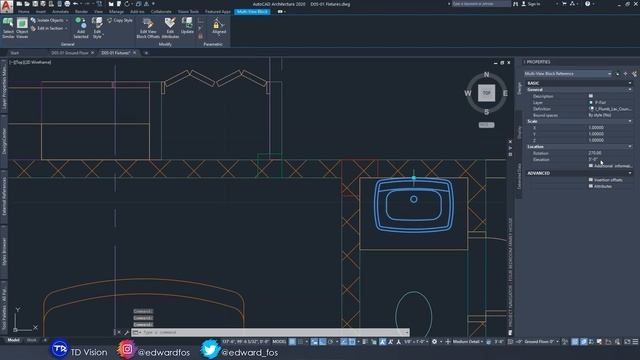Collapse the BASIC section in Properties
Screen dimensions: 640x360
[x=630, y=83]
